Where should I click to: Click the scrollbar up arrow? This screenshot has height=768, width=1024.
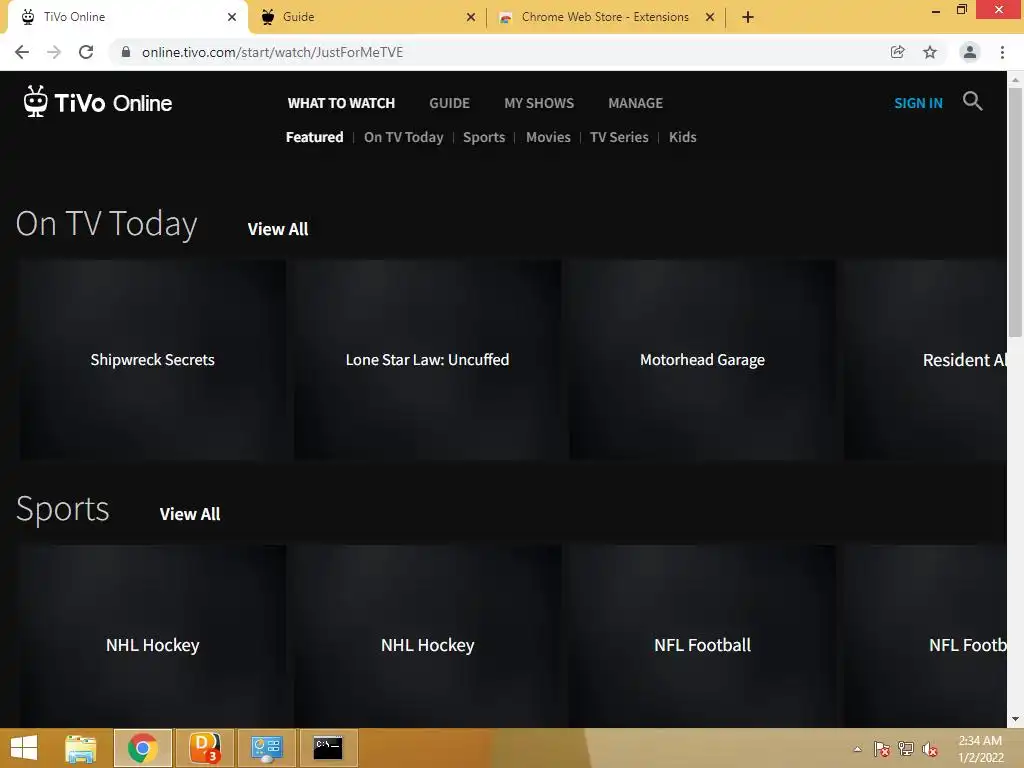pos(1015,79)
